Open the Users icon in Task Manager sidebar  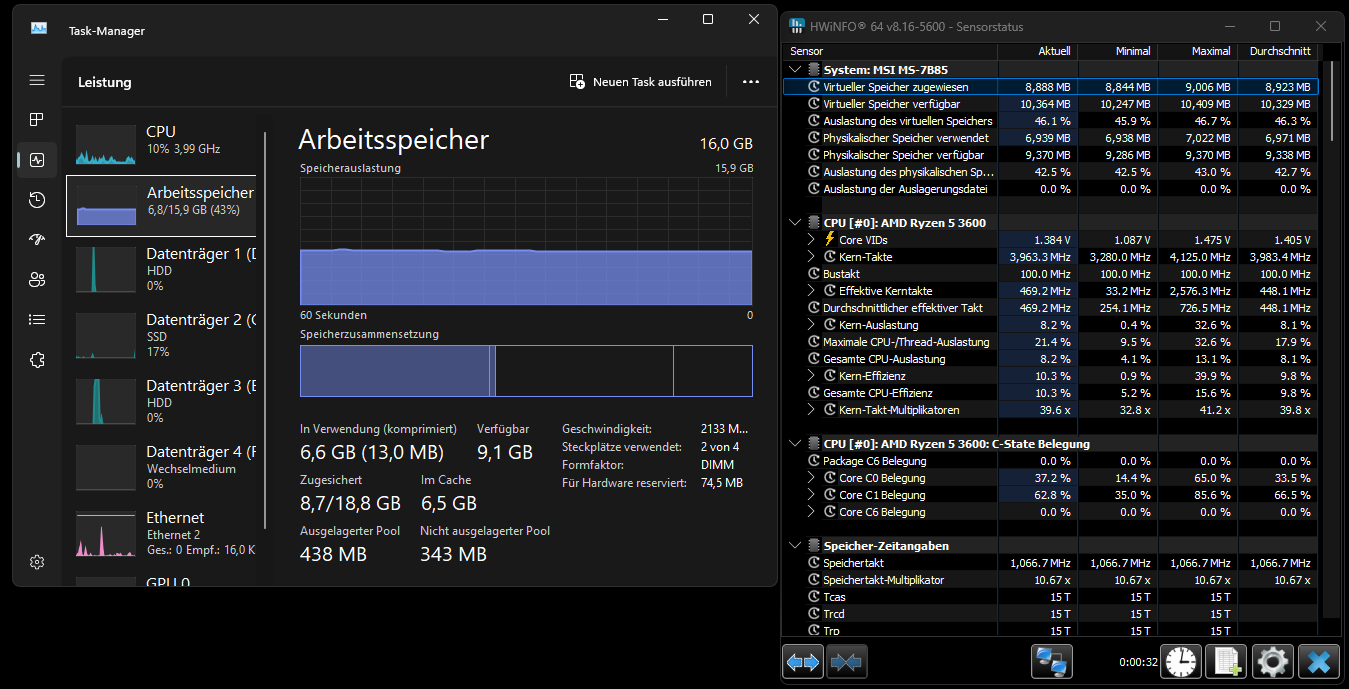37,280
